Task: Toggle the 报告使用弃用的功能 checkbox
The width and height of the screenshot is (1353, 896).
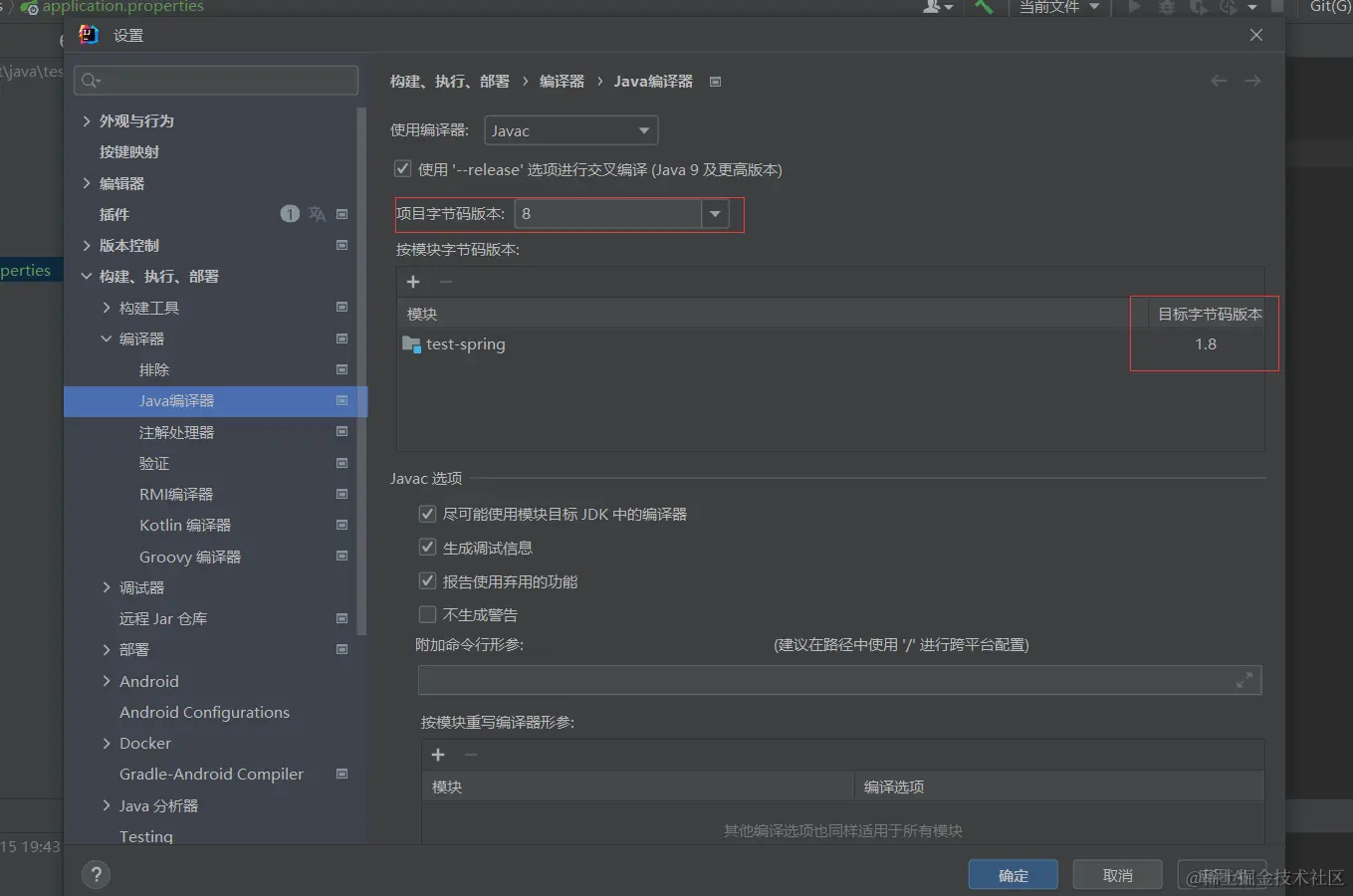Action: point(427,581)
